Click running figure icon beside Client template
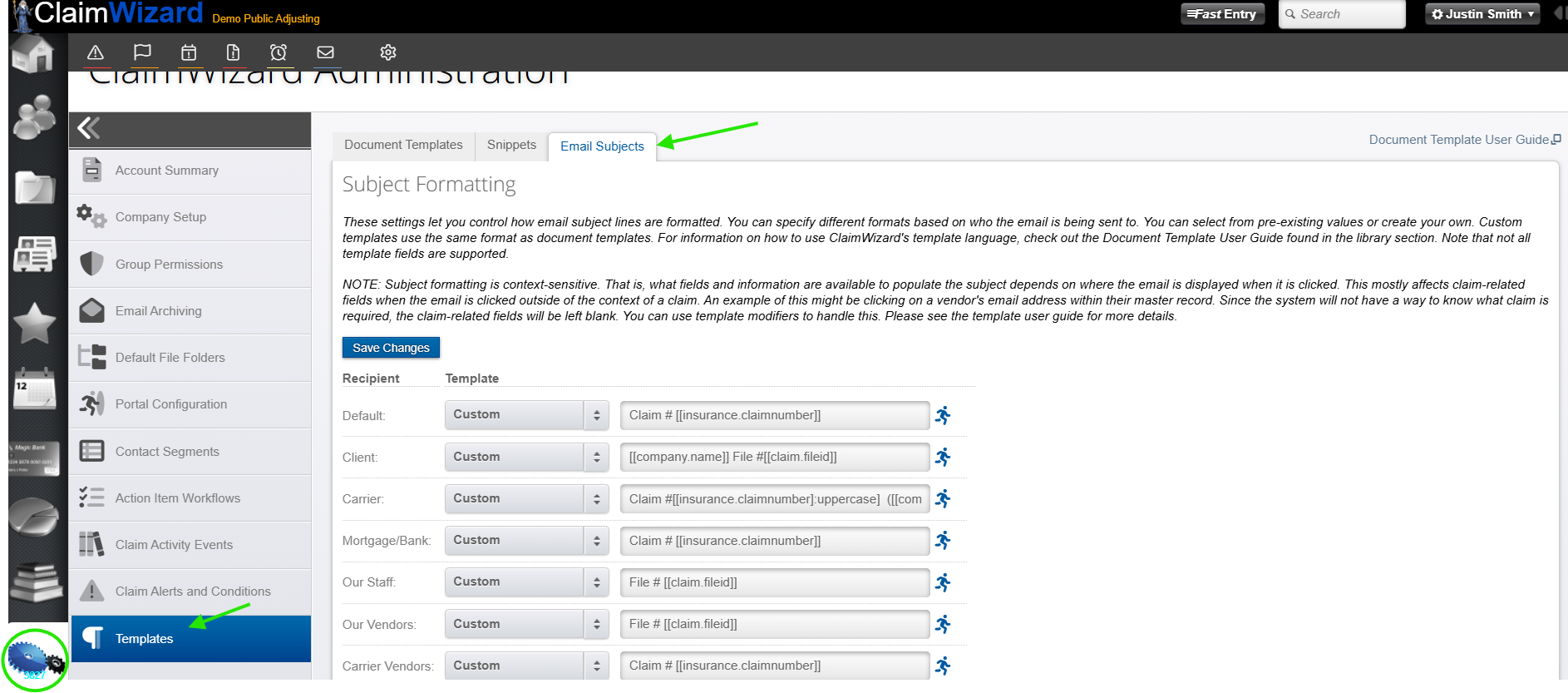The image size is (1568, 693). tap(943, 457)
